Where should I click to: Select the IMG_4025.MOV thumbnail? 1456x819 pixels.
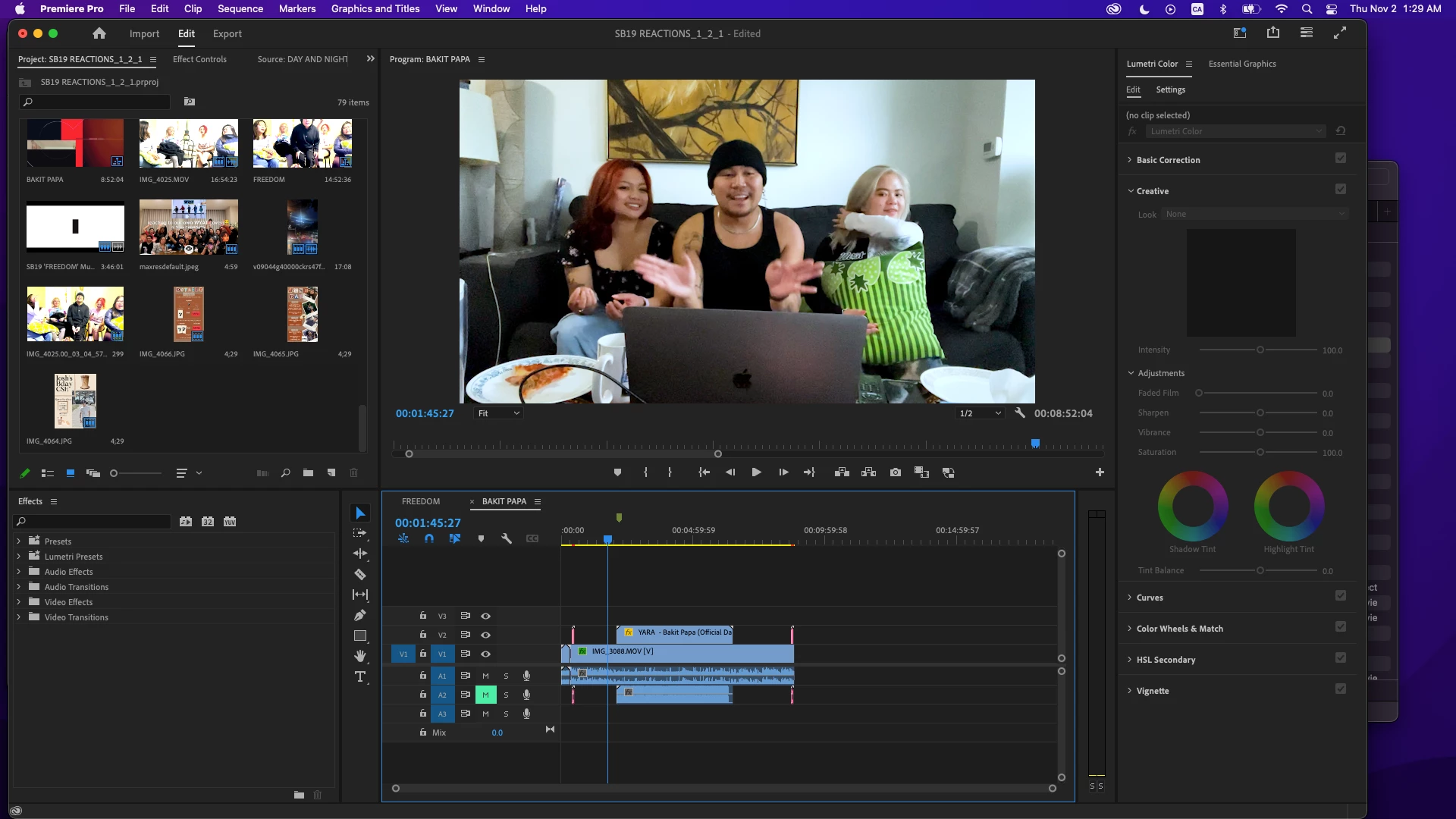point(188,143)
